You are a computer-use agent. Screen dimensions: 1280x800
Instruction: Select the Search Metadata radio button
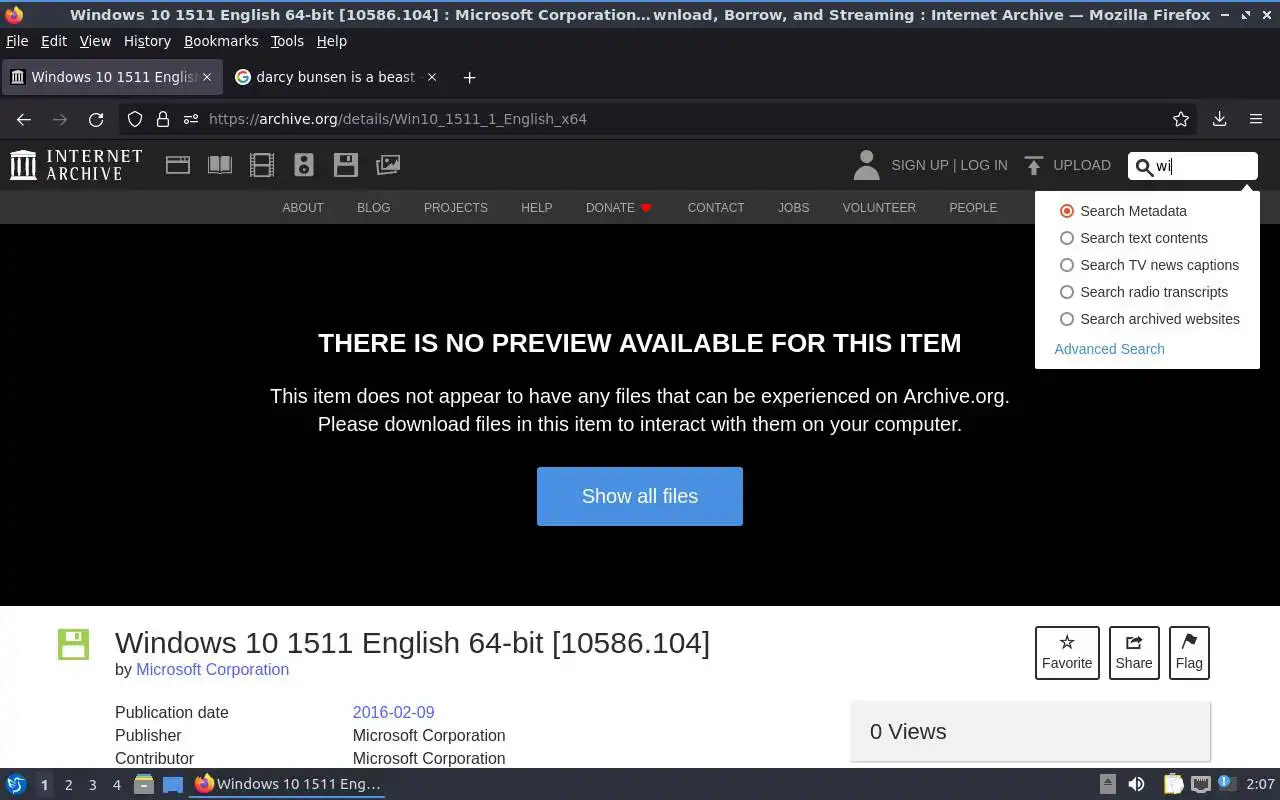pyautogui.click(x=1067, y=211)
